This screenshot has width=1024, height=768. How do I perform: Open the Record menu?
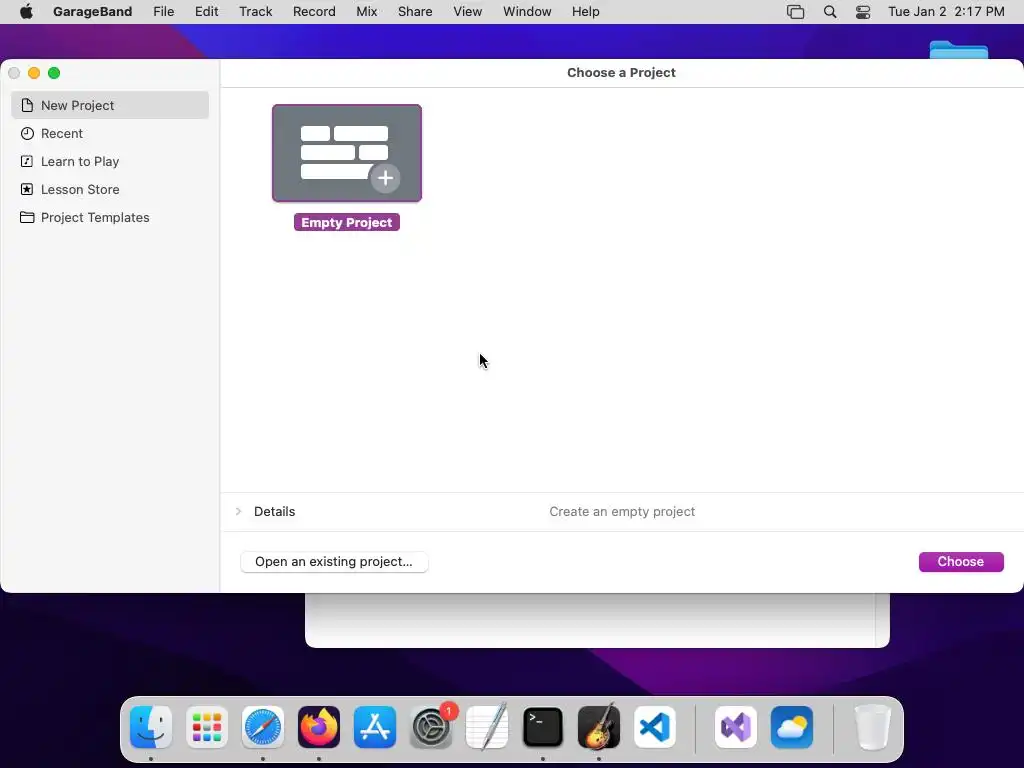point(314,12)
